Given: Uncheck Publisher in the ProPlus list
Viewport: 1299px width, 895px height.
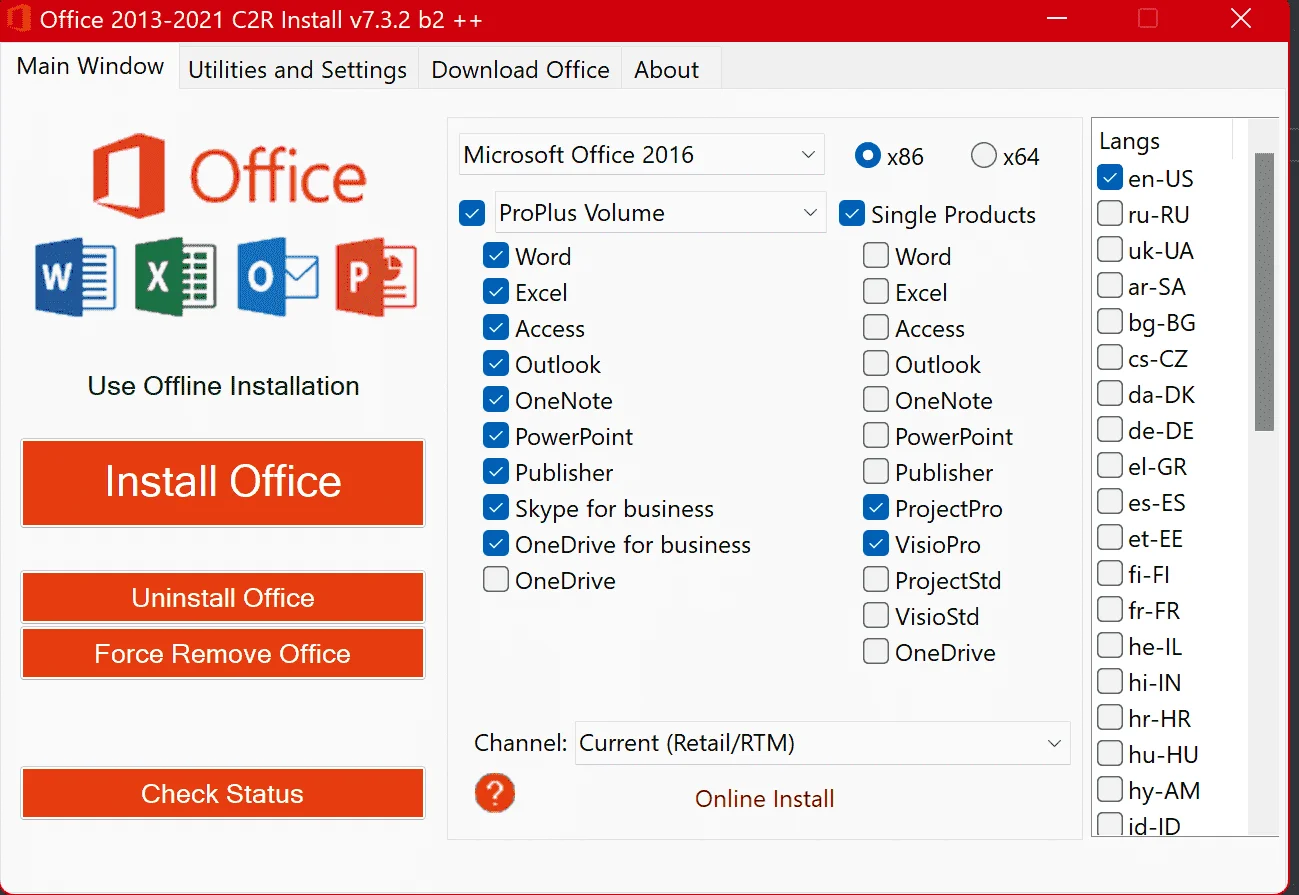Looking at the screenshot, I should (496, 472).
